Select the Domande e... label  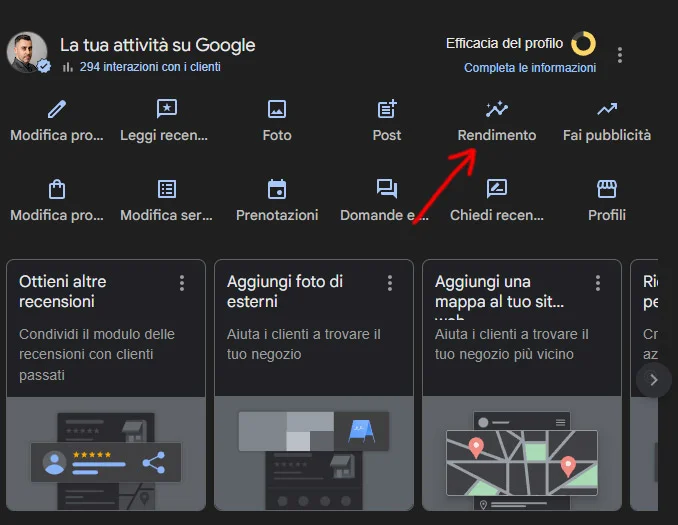(x=384, y=215)
